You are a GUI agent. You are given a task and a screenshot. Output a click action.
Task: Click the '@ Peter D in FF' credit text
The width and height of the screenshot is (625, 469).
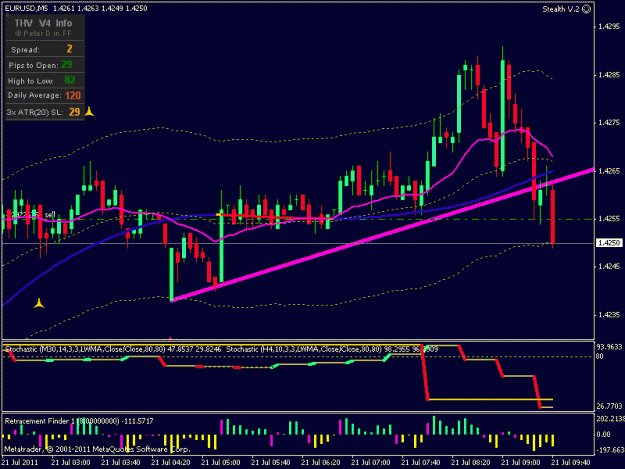(x=43, y=33)
